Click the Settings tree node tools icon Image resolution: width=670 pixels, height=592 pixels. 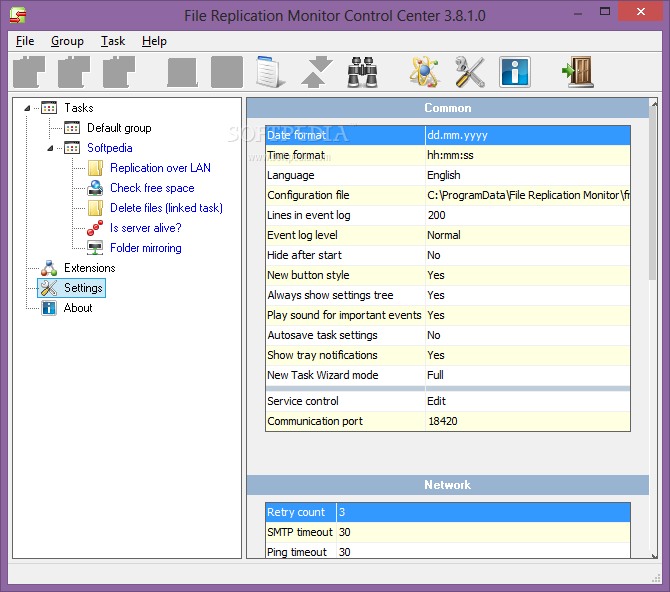tap(49, 288)
